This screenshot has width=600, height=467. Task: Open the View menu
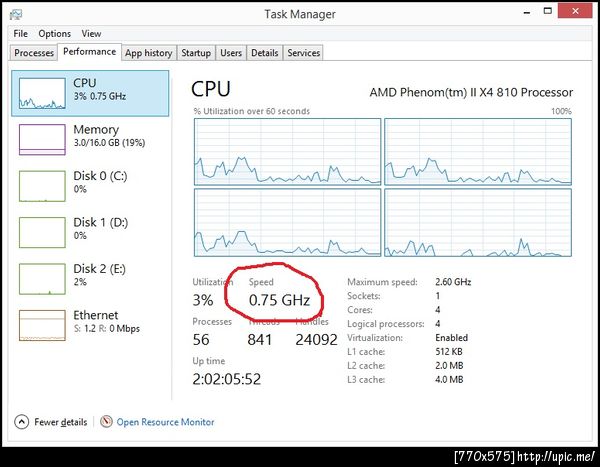click(91, 33)
